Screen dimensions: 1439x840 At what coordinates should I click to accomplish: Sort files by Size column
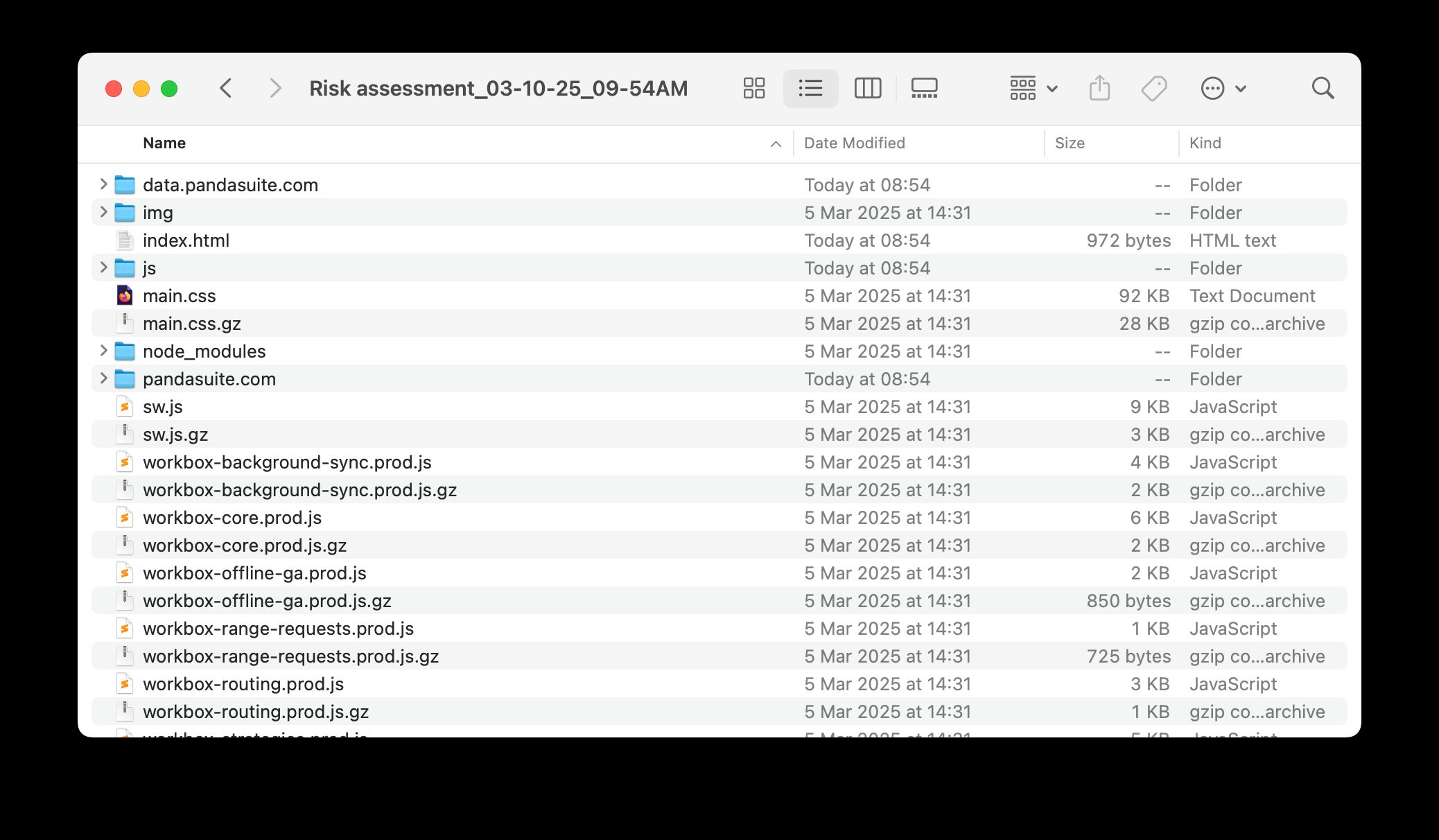point(1069,143)
